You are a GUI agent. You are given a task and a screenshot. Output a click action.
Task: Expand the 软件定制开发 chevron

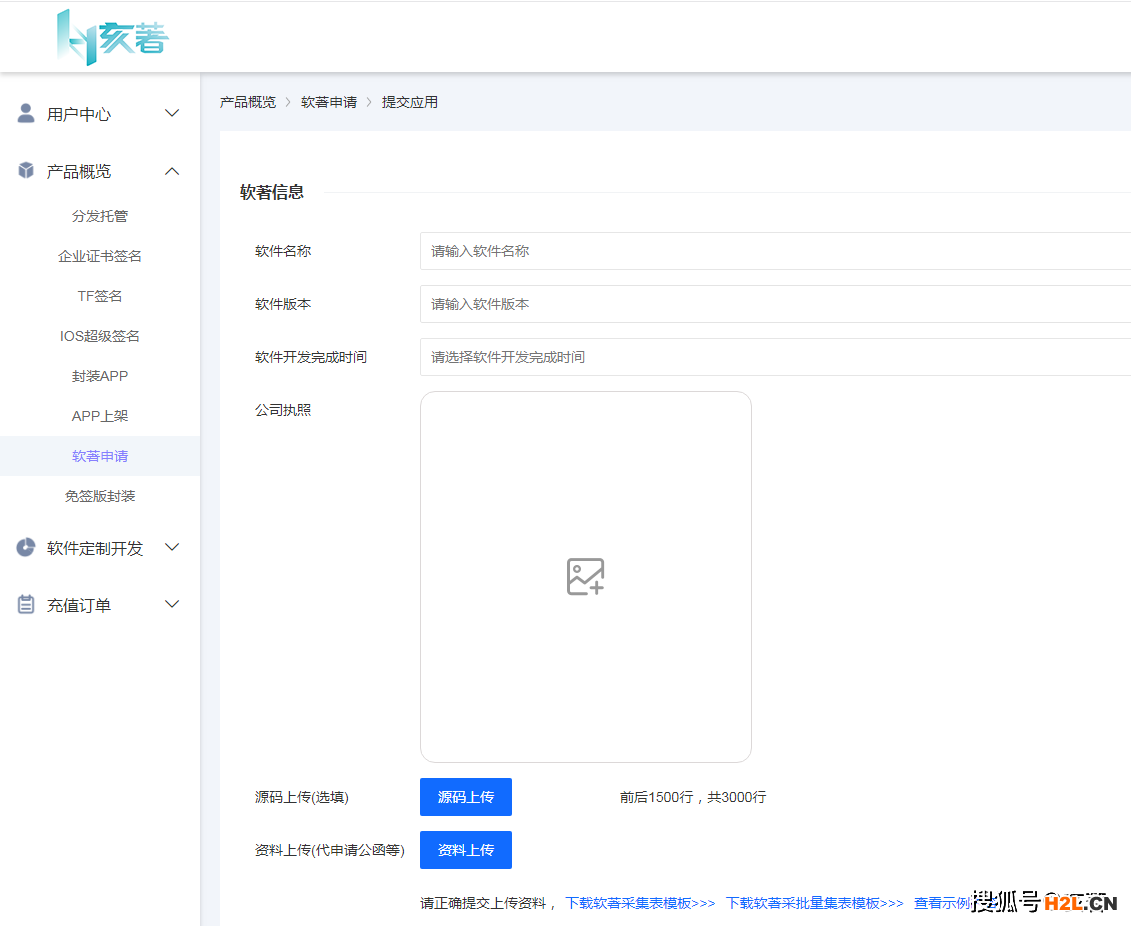coord(172,547)
